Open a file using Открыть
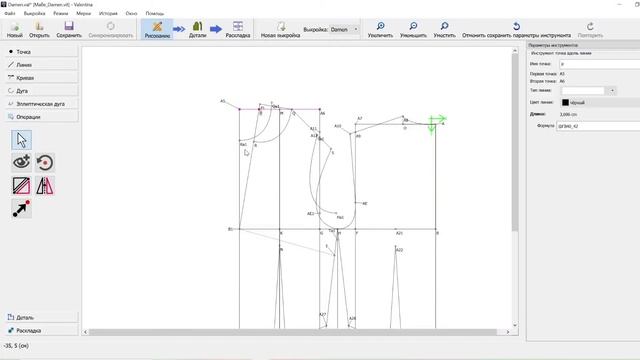The height and width of the screenshot is (360, 640). click(x=39, y=30)
